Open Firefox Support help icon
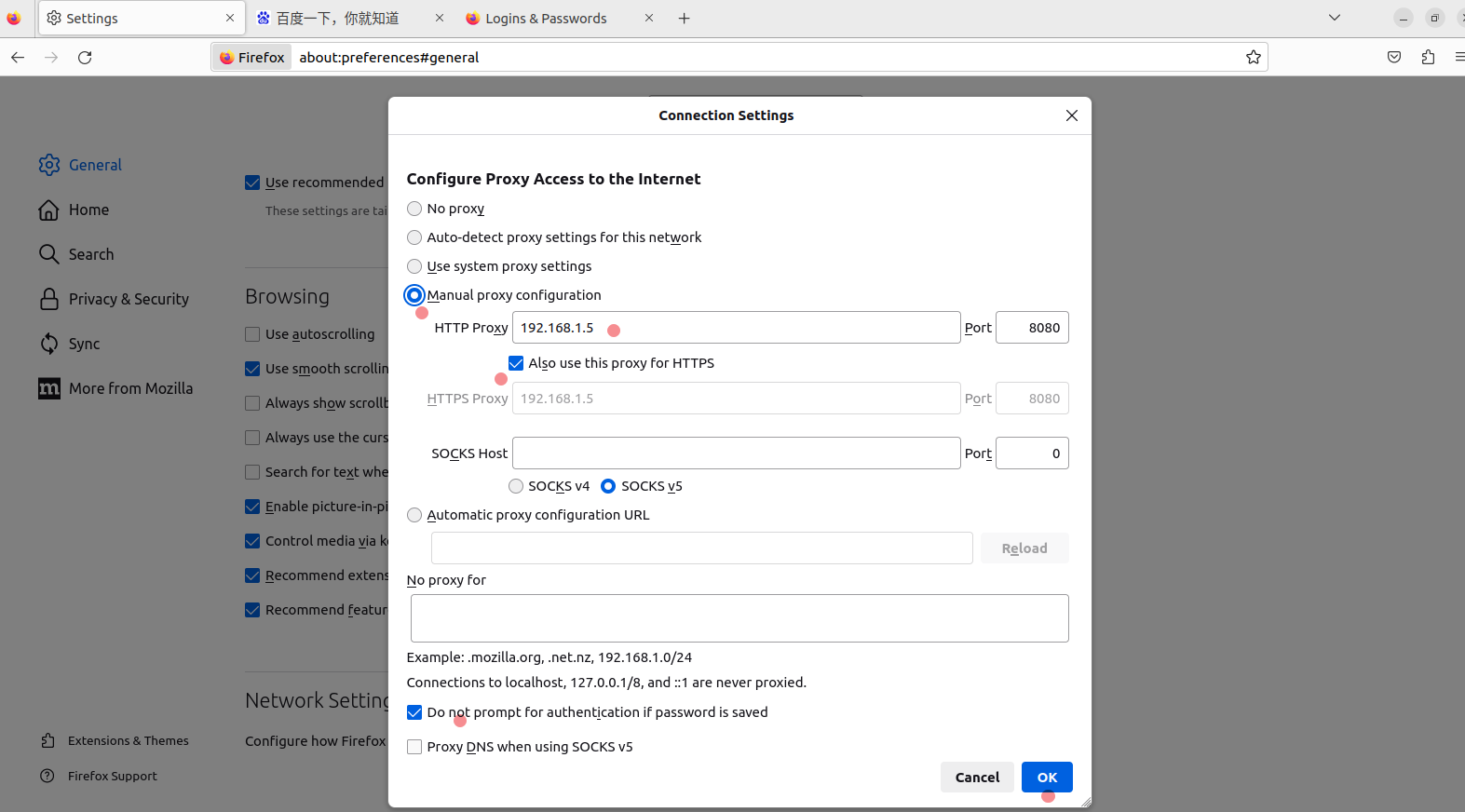Viewport: 1465px width, 812px height. (x=47, y=776)
